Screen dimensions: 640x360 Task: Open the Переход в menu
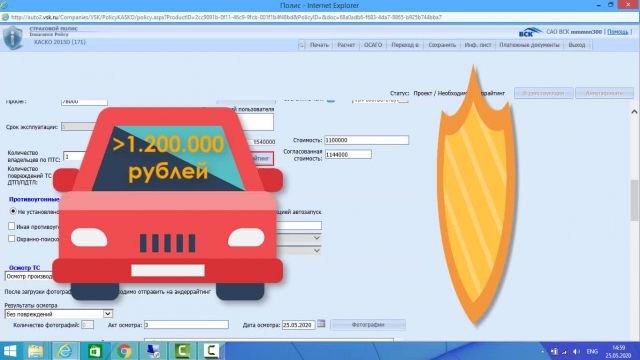coord(405,45)
